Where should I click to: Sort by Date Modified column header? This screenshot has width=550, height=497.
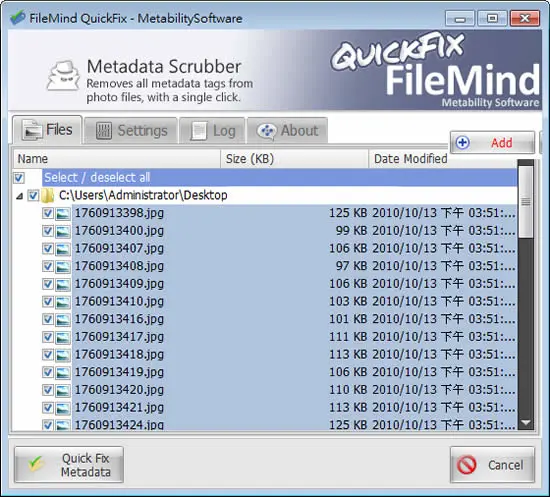443,159
